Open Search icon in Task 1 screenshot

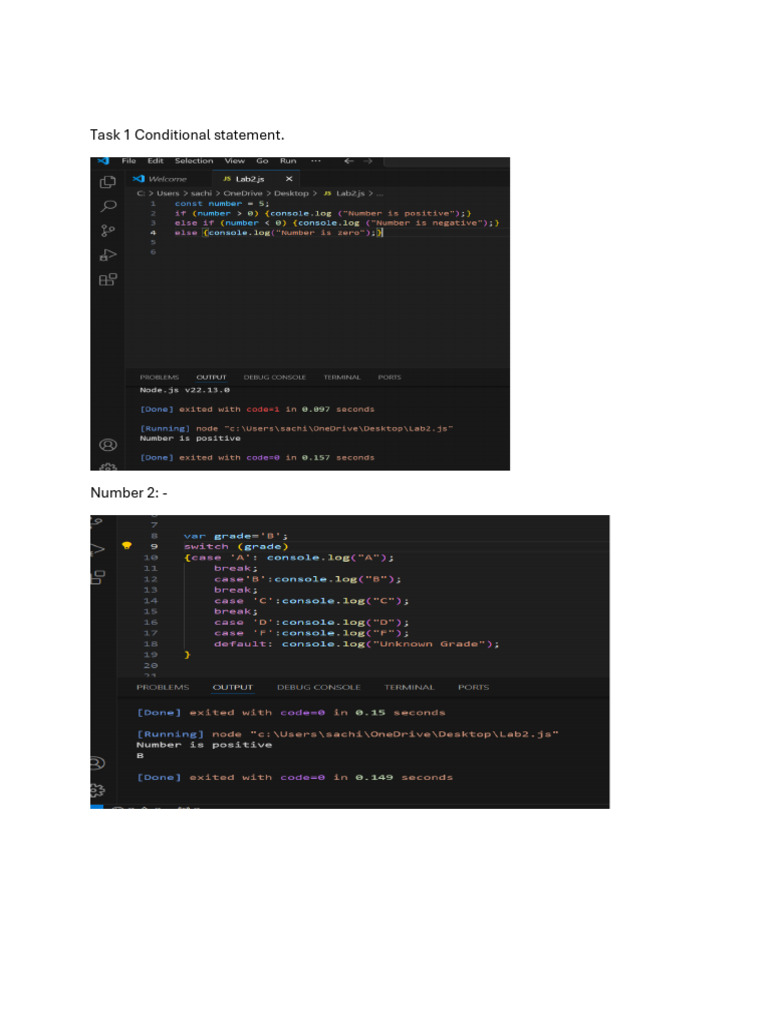[x=108, y=206]
